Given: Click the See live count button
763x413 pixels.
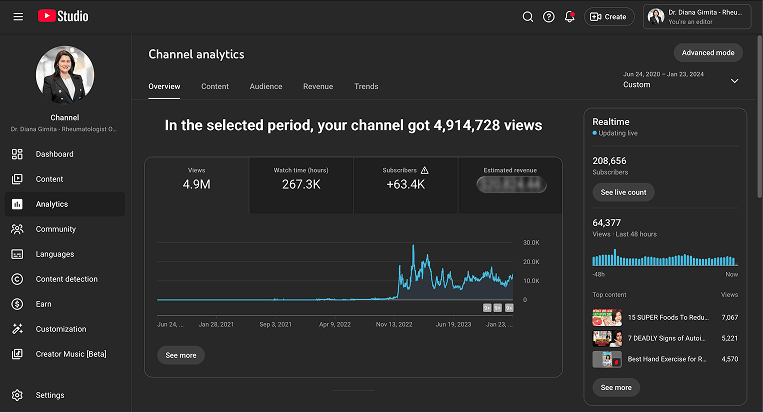Looking at the screenshot, I should coord(623,192).
